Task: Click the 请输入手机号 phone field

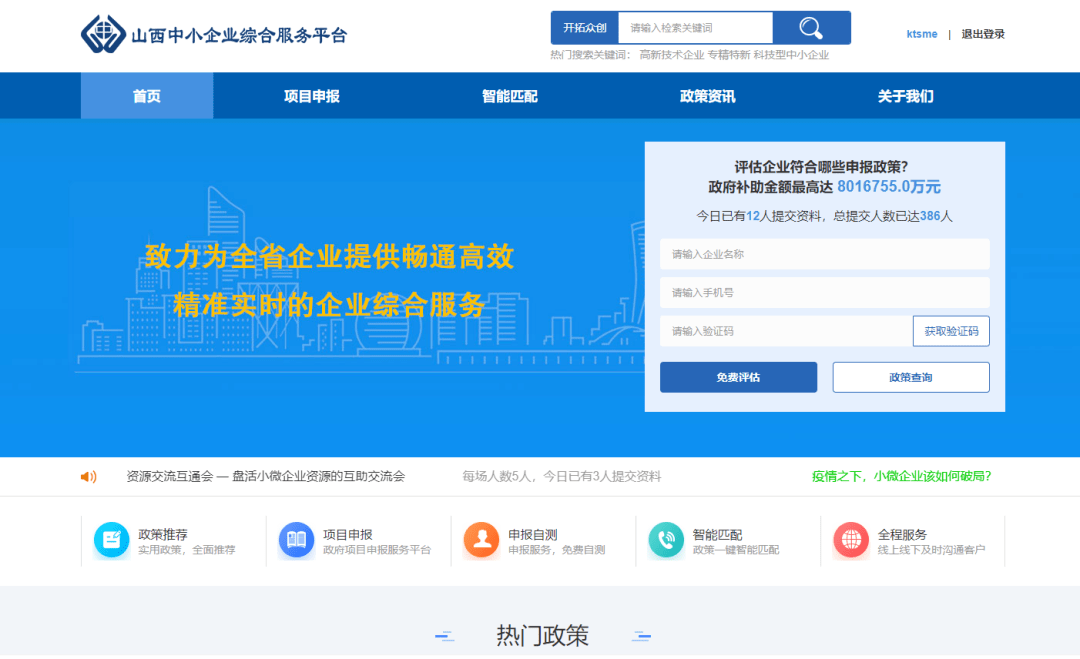Action: 824,293
